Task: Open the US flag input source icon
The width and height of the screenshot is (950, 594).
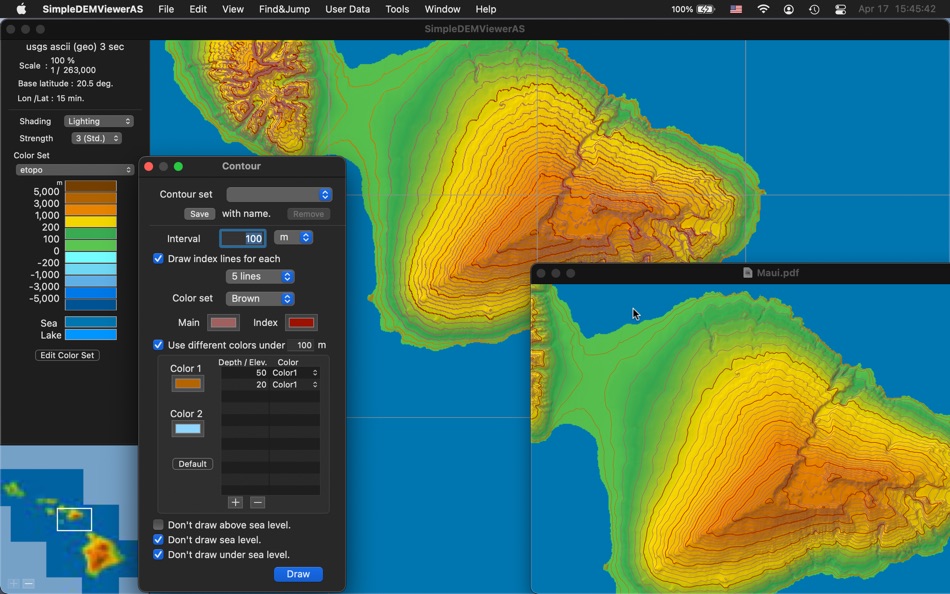Action: click(x=736, y=9)
